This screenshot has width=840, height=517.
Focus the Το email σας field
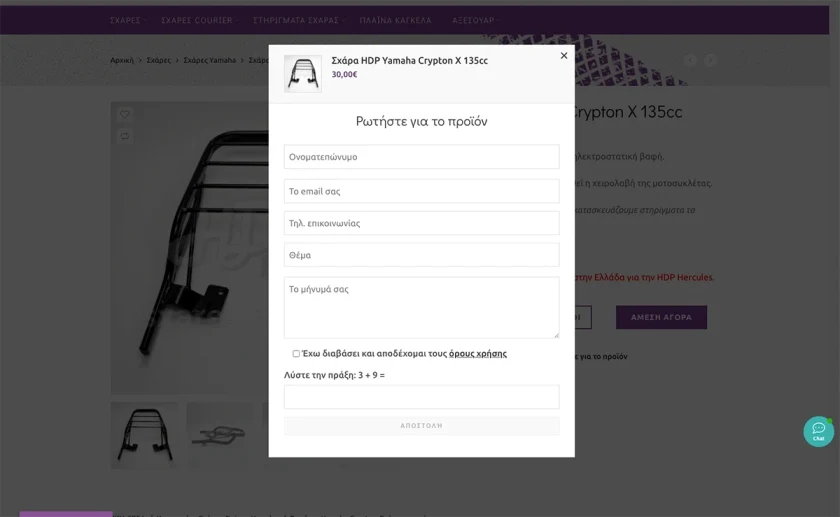point(422,191)
